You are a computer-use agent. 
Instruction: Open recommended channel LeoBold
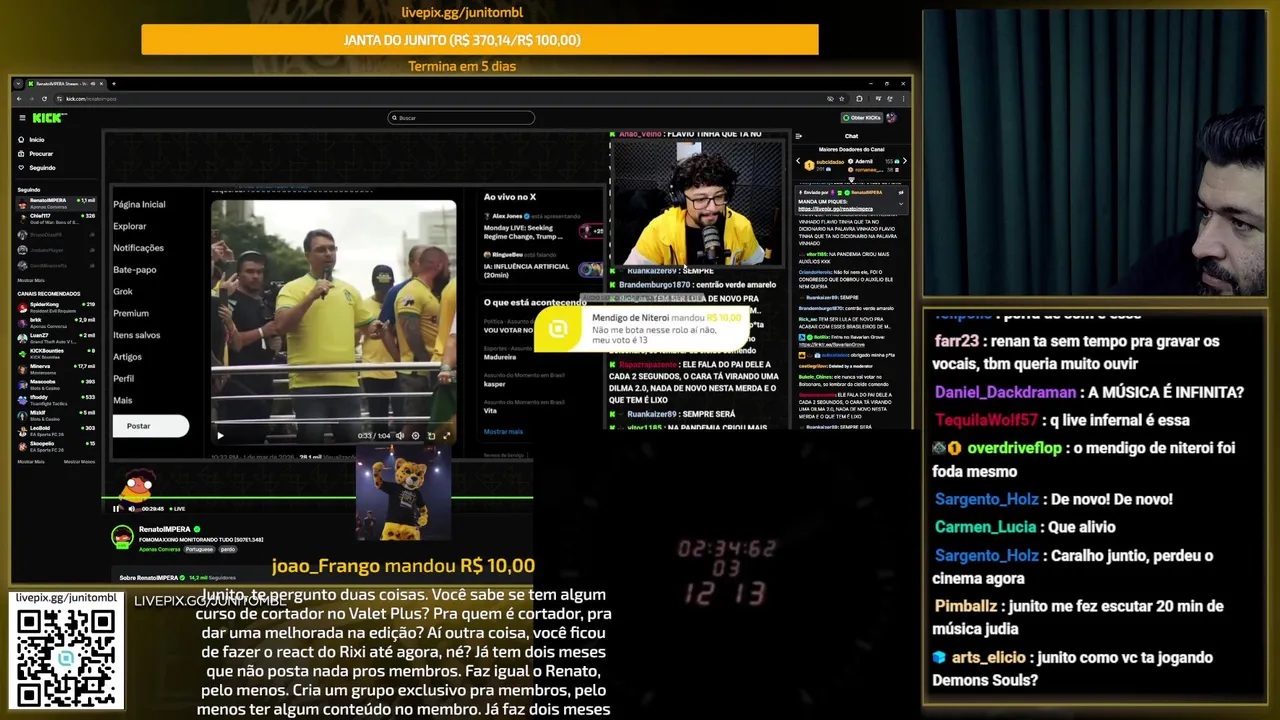[x=57, y=429]
